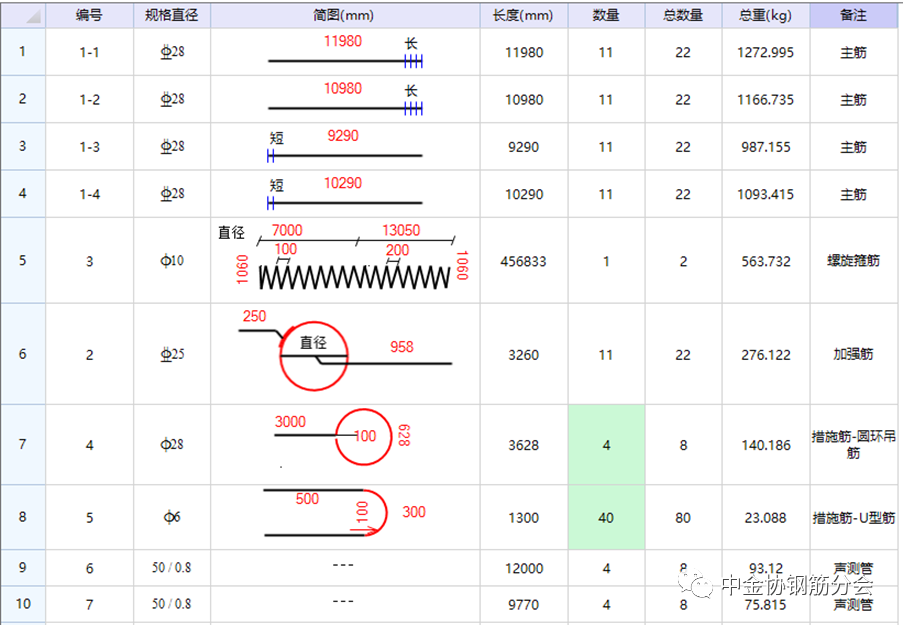Click total weight 987.155
This screenshot has height=625, width=903.
pos(765,147)
